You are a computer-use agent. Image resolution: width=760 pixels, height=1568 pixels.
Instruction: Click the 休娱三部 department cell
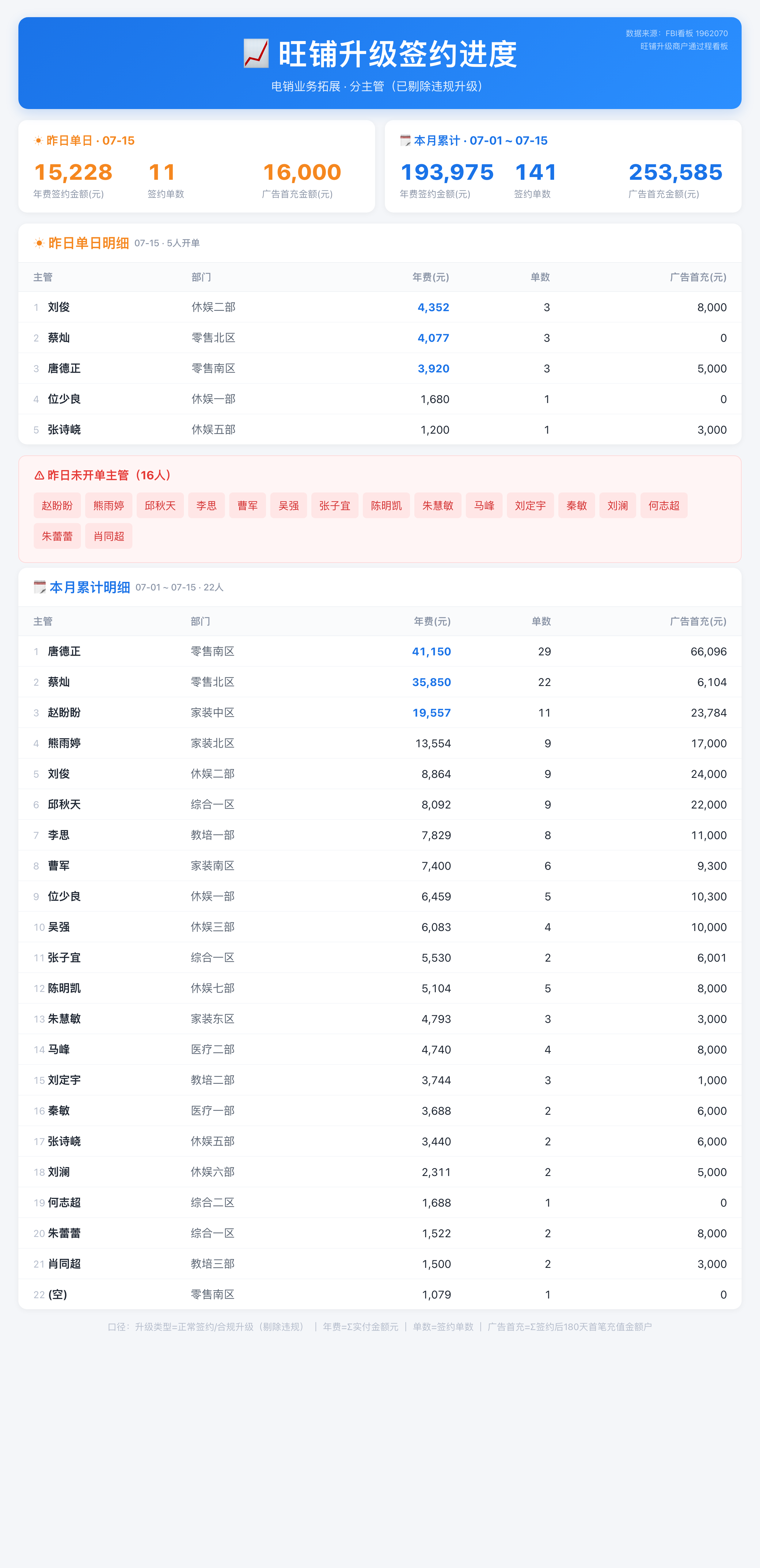pos(213,927)
